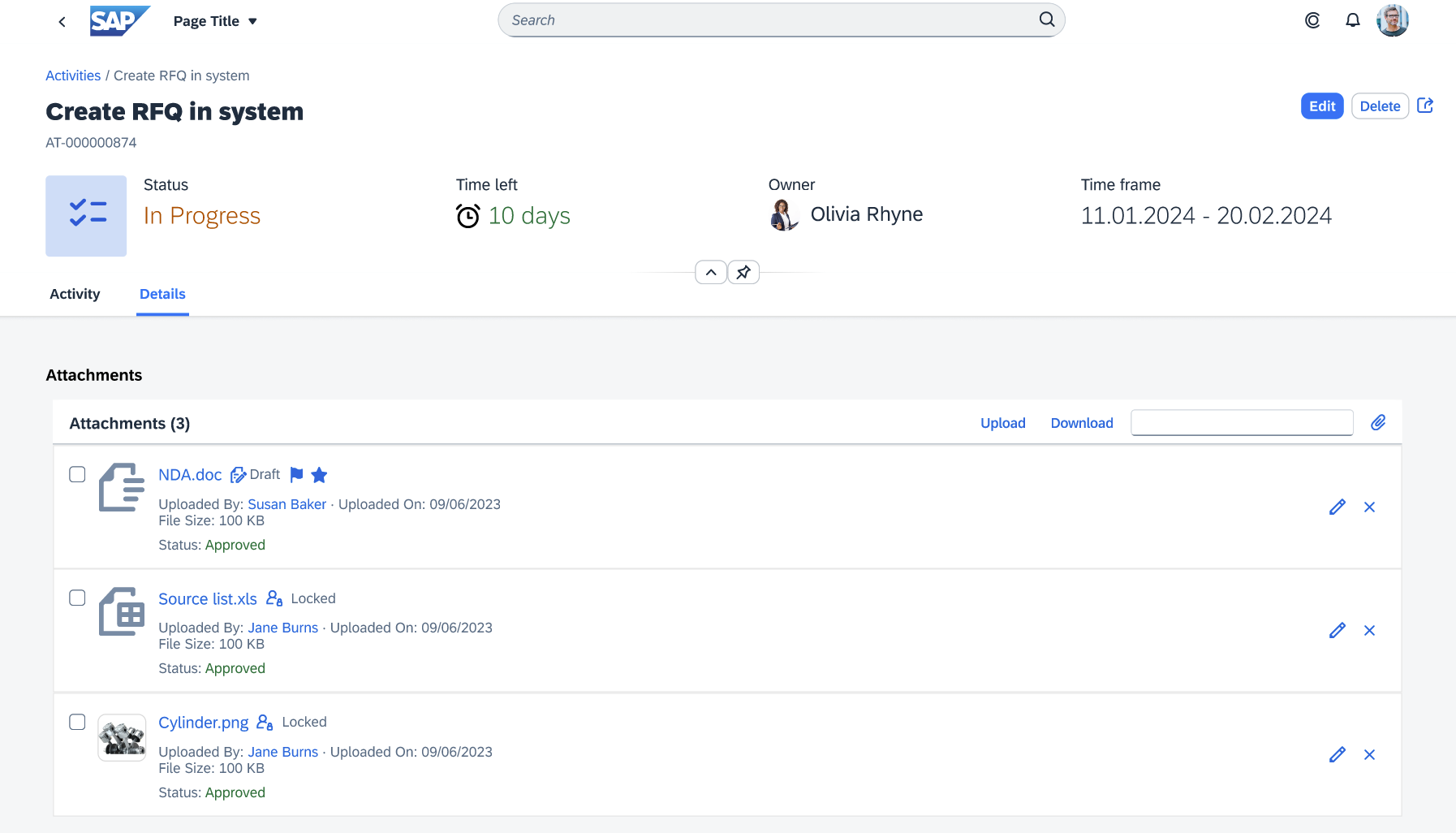
Task: Click the Edit button
Action: (x=1321, y=106)
